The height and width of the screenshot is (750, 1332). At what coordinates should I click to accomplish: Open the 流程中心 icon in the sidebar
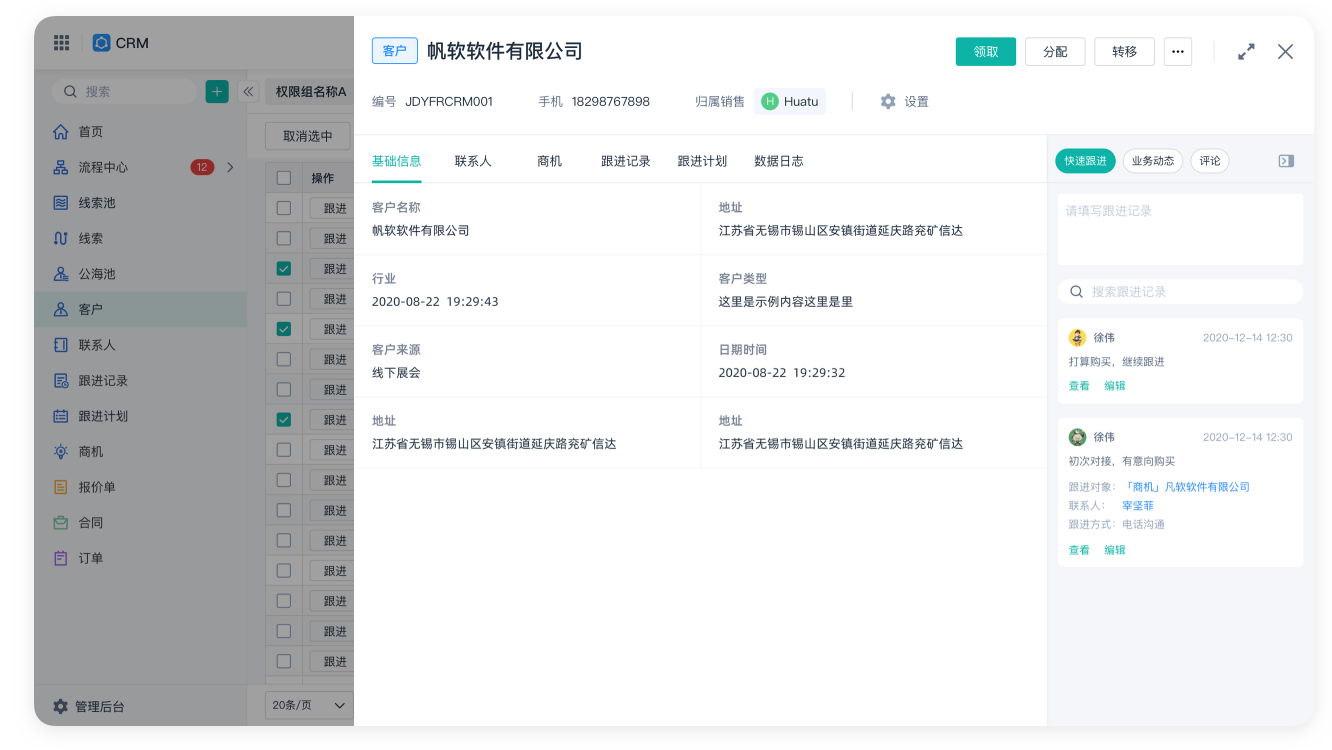point(61,167)
